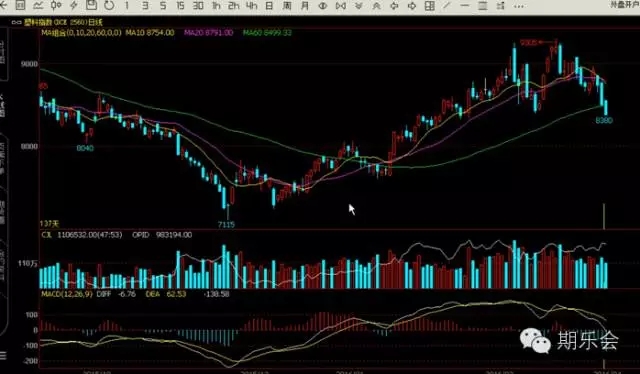Click the back arrow in toolbar
This screenshot has height=374, width=640.
(x=3, y=5)
